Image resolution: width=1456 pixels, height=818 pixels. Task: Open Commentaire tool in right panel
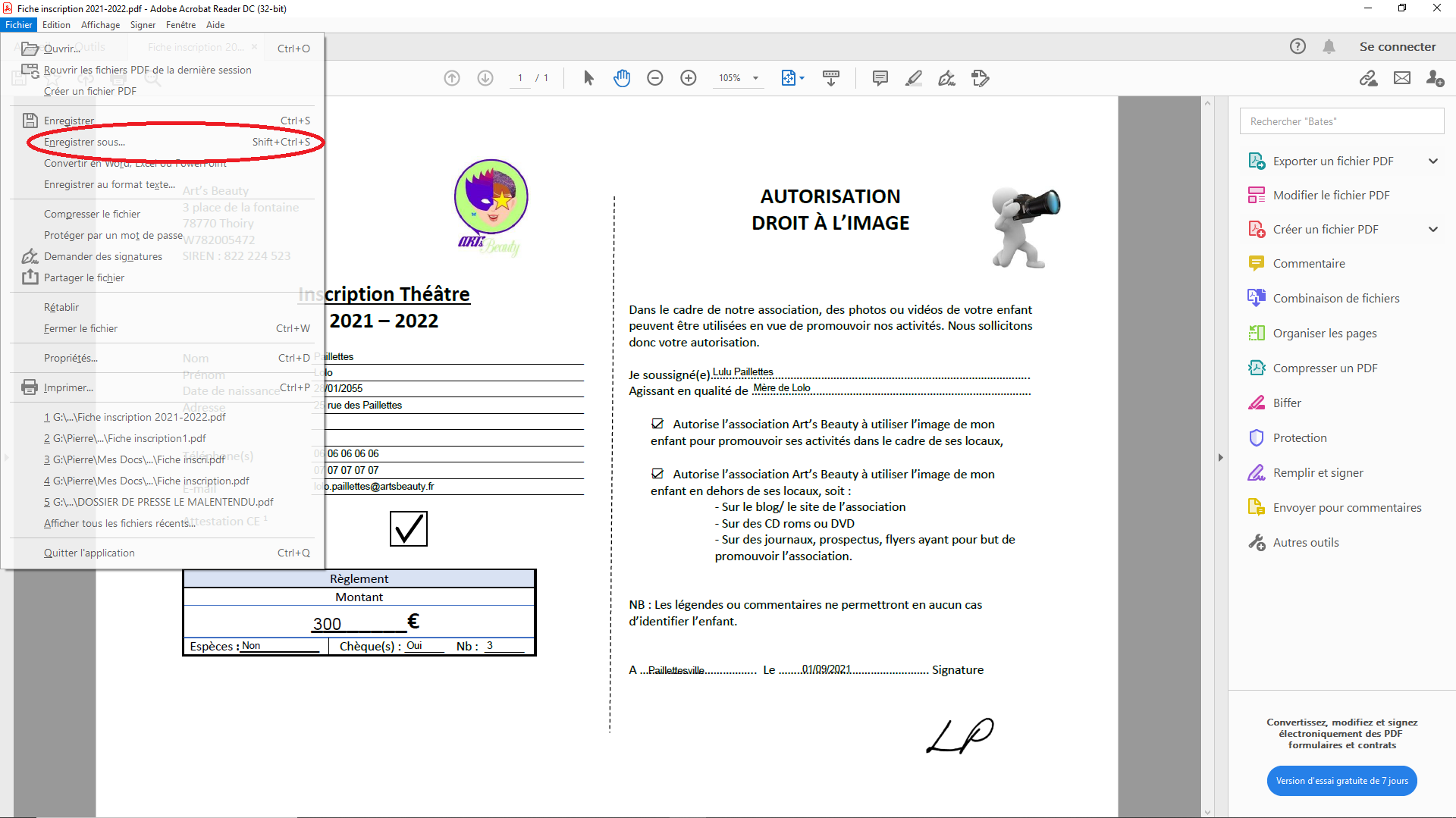(1308, 264)
